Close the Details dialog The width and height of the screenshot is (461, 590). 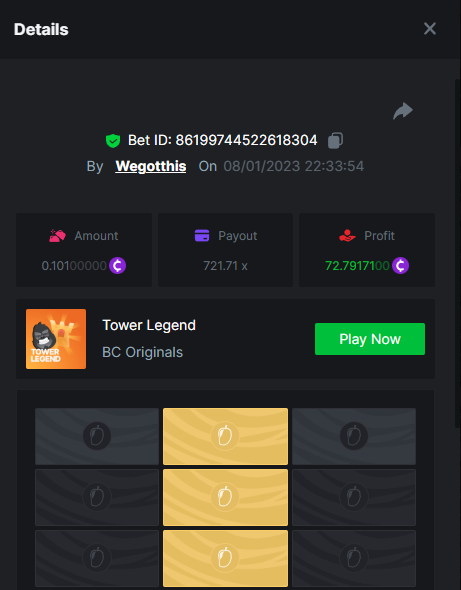(430, 29)
